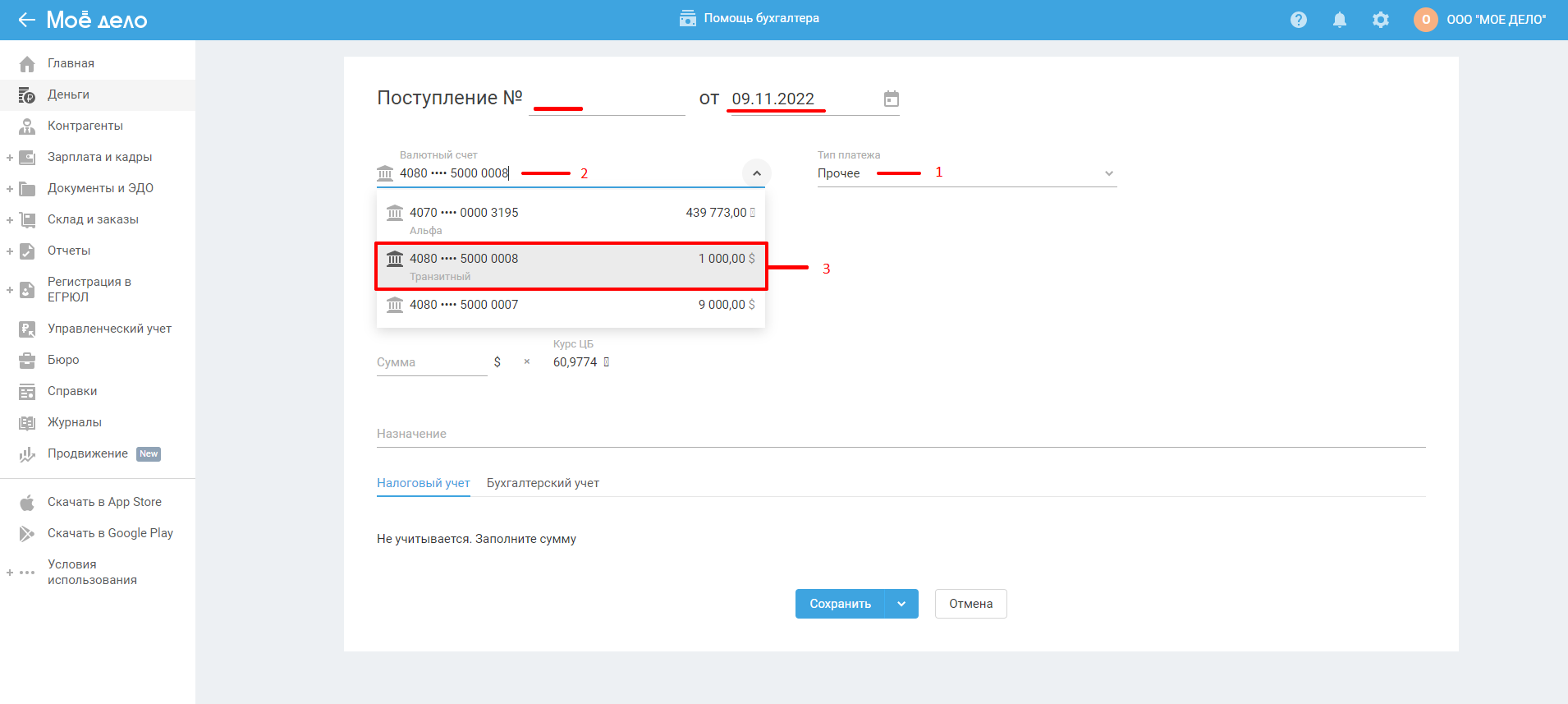Open settings gear icon

click(1380, 20)
